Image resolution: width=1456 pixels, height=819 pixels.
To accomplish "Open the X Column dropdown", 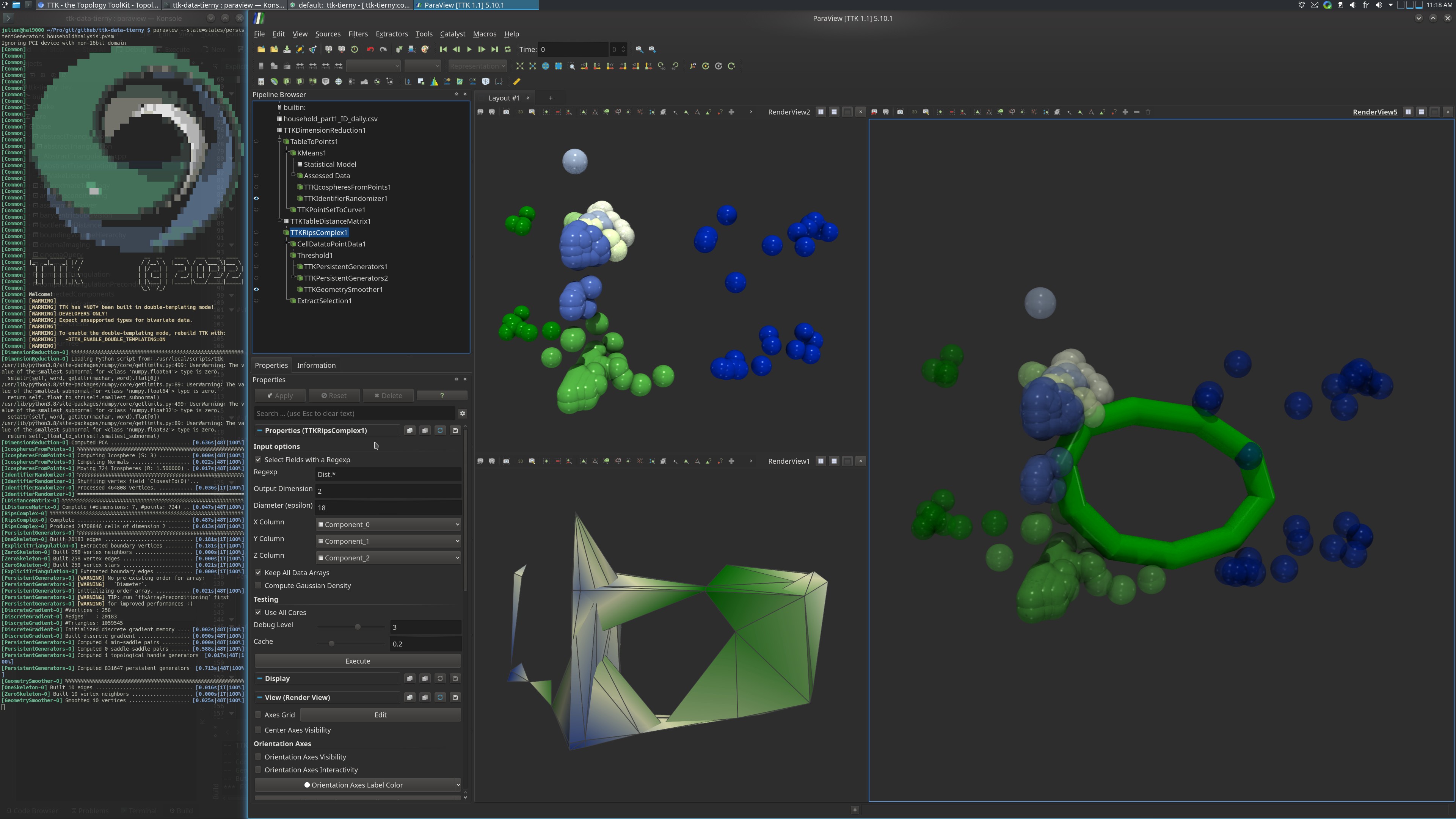I will [388, 524].
